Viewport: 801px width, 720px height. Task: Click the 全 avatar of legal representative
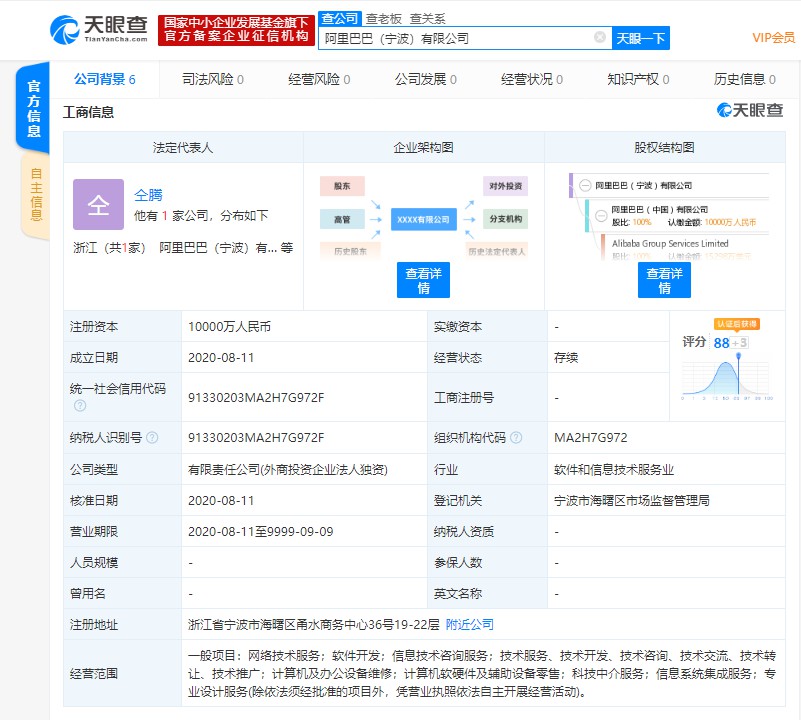point(98,204)
